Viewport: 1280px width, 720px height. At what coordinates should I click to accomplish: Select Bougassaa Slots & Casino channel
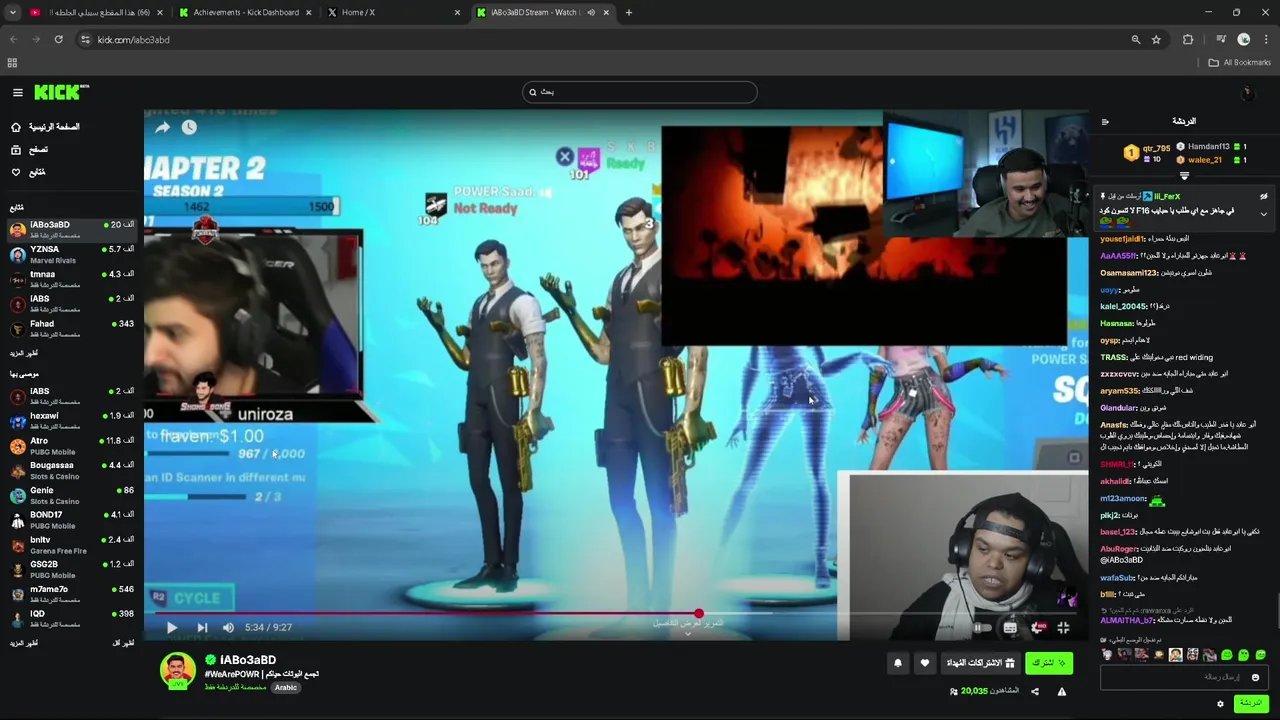pos(71,470)
